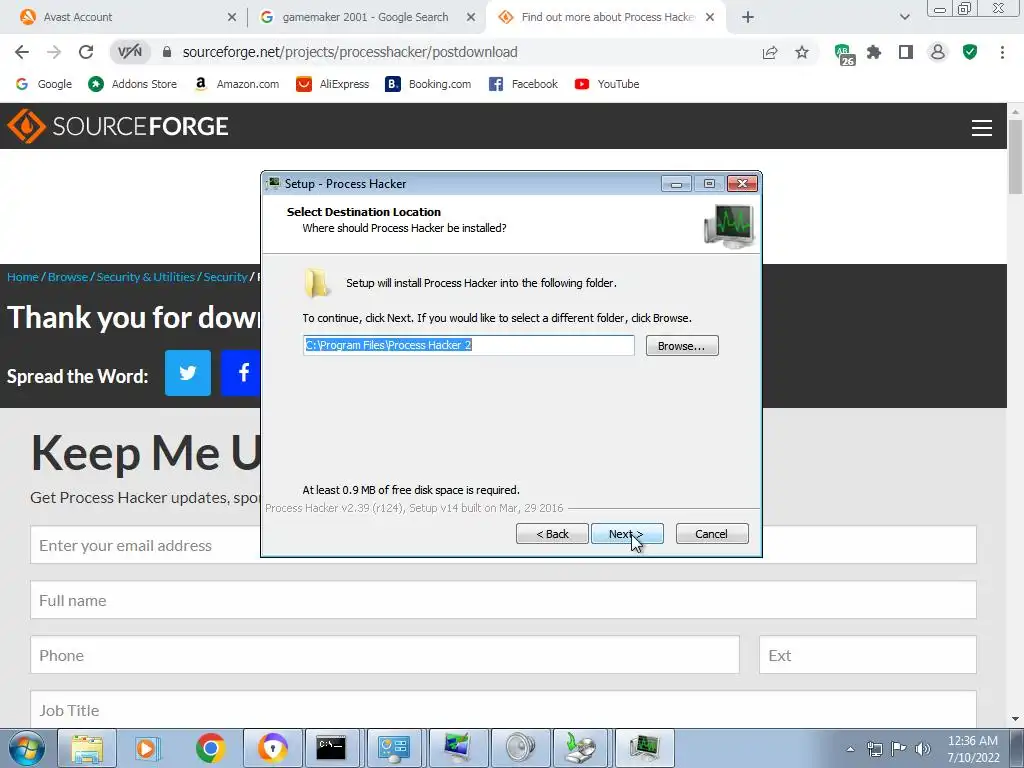Click the page vertical scrollbar thumb
The width and height of the screenshot is (1024, 768).
coord(1015,157)
